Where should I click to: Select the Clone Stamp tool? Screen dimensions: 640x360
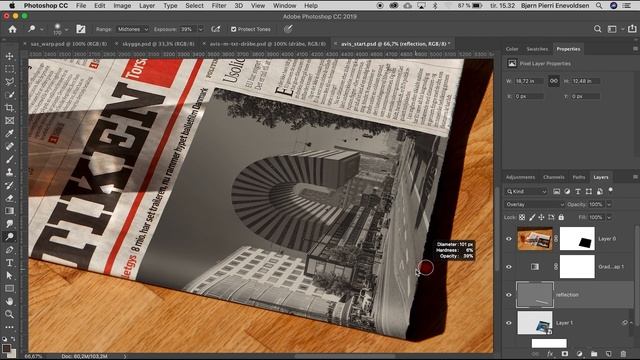pyautogui.click(x=9, y=172)
